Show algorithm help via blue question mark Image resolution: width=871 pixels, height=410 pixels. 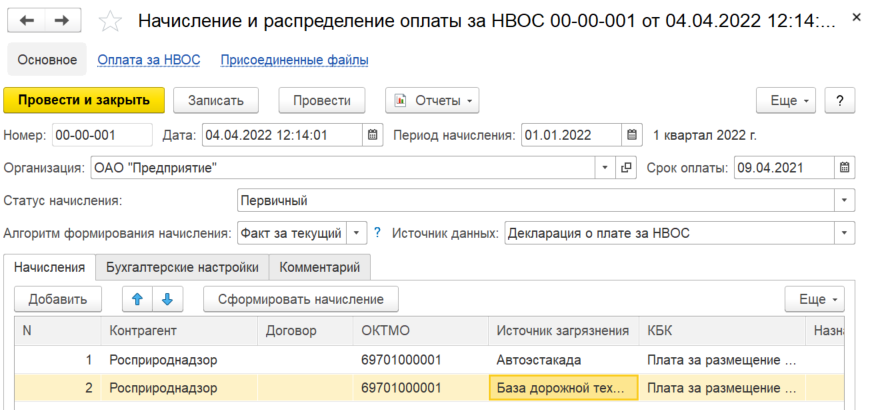pyautogui.click(x=378, y=233)
